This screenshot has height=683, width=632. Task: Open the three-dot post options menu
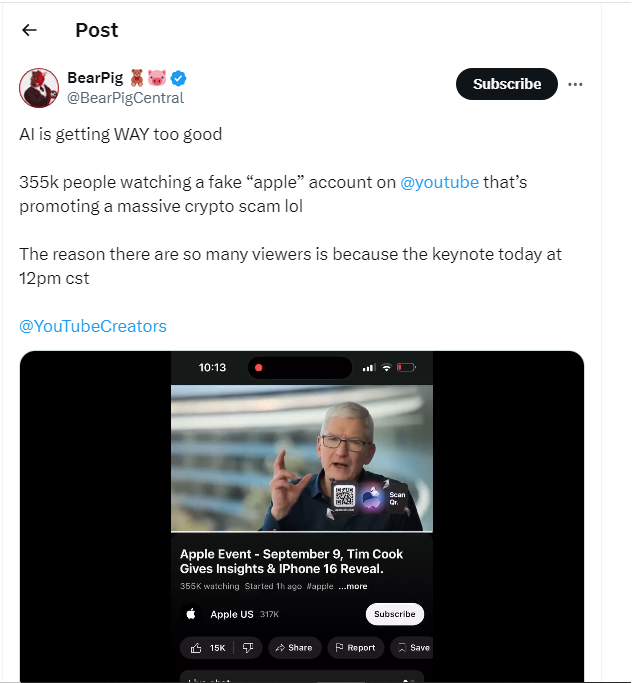coord(575,84)
